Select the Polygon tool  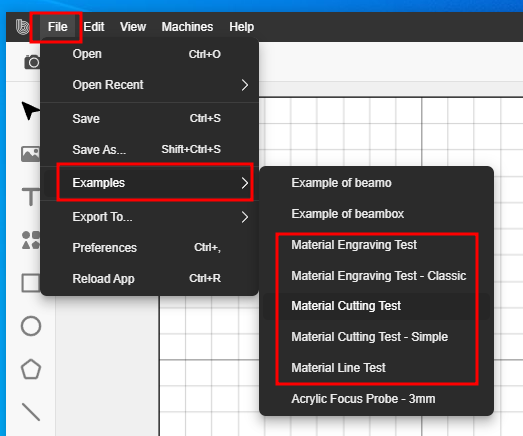point(31,369)
